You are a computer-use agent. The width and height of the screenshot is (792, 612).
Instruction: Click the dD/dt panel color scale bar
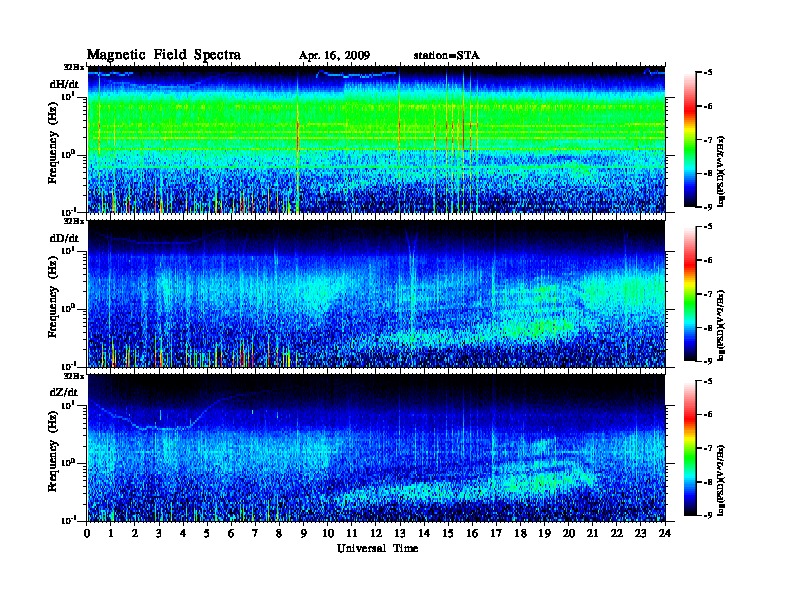690,293
